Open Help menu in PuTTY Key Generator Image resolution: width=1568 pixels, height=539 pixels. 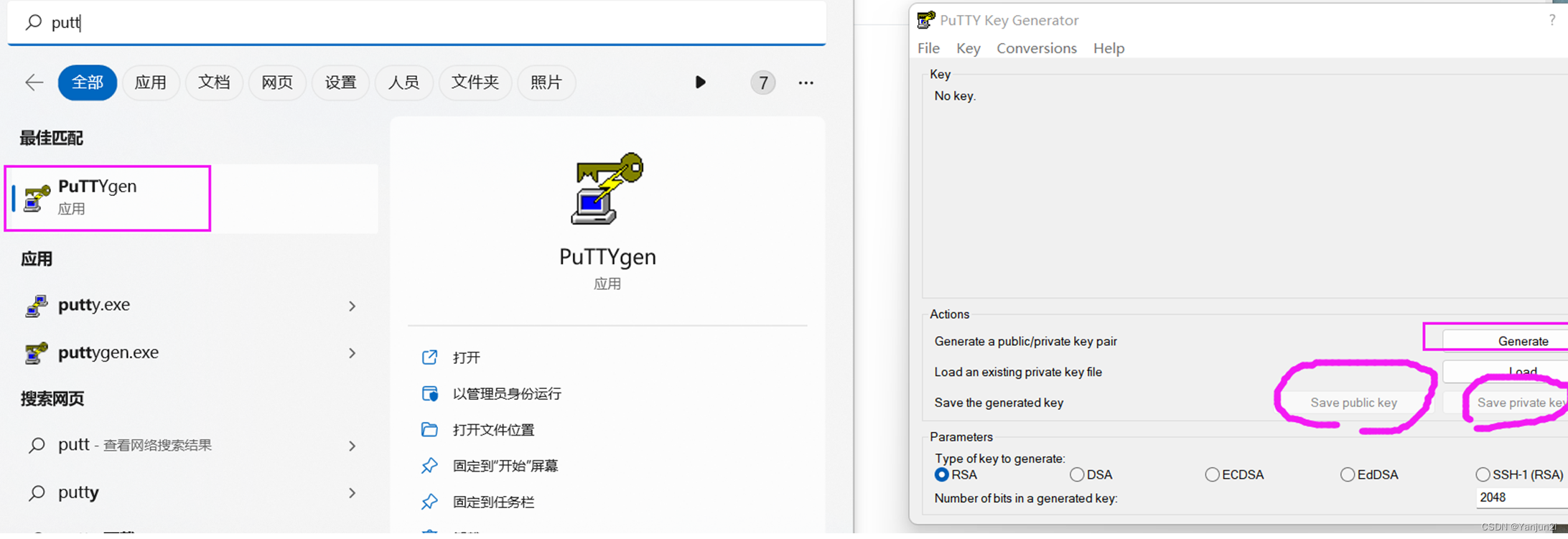[x=1109, y=48]
